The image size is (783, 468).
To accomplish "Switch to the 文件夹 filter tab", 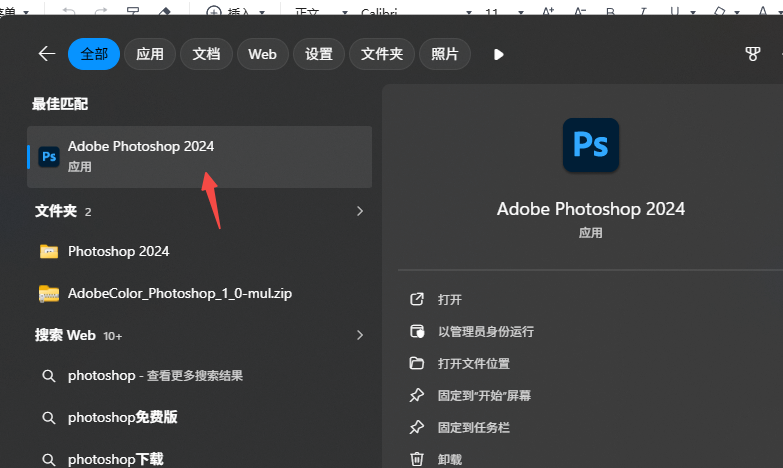I will [382, 54].
